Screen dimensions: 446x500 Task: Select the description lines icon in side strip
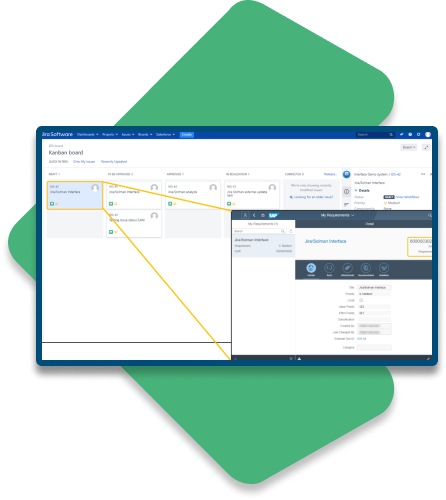point(347,204)
